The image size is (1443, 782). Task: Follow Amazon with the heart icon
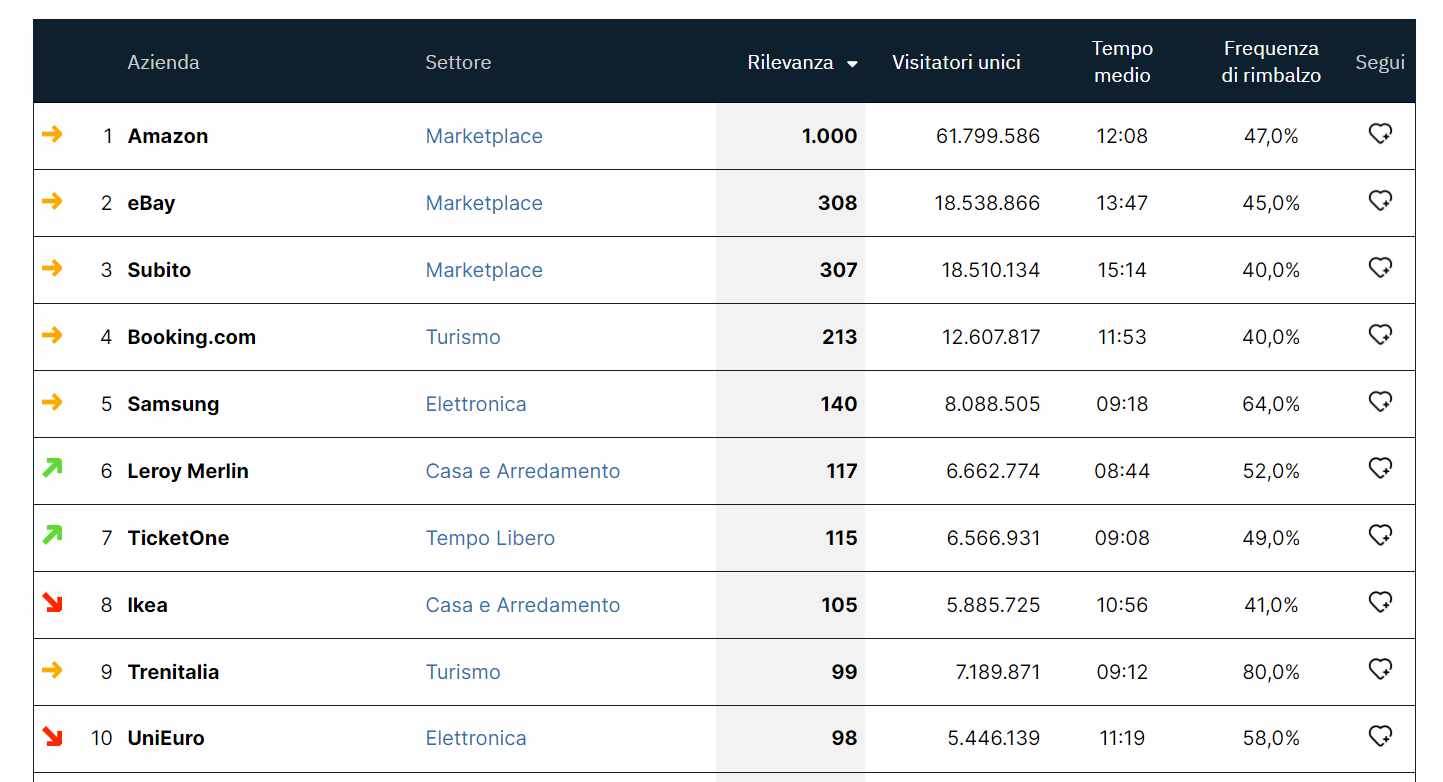[1380, 134]
